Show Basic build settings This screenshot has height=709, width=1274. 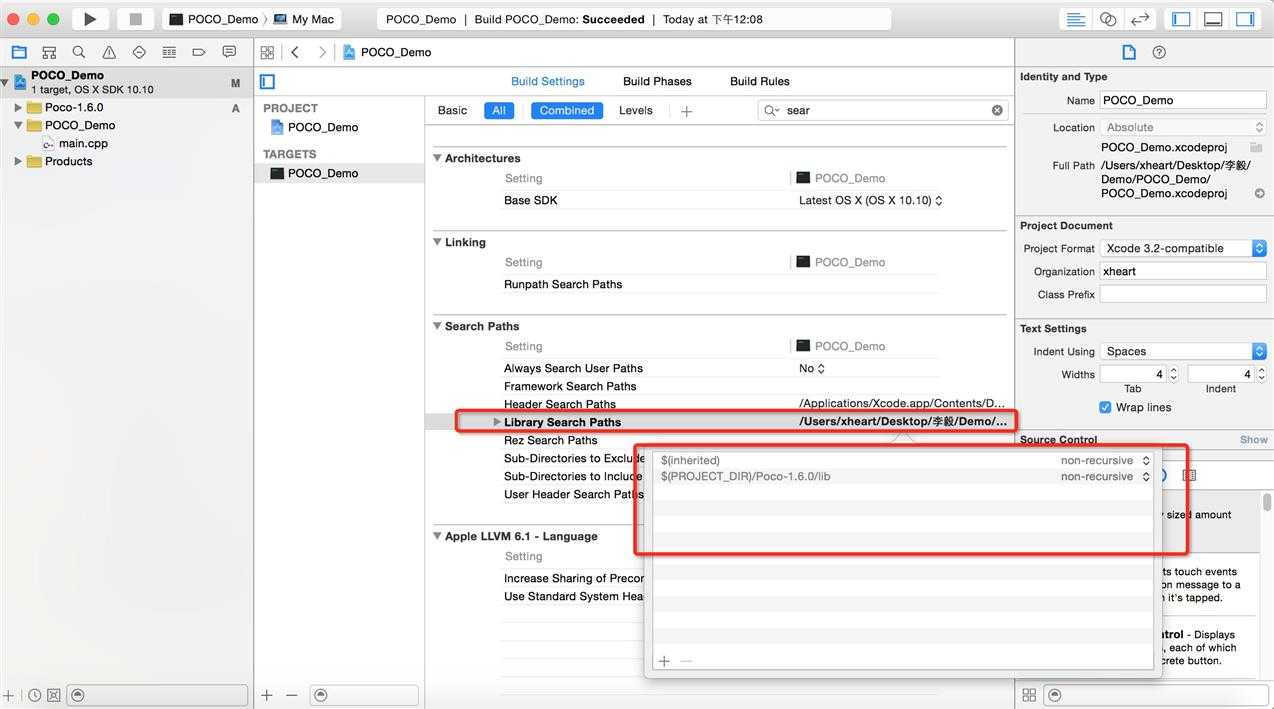[x=452, y=110]
